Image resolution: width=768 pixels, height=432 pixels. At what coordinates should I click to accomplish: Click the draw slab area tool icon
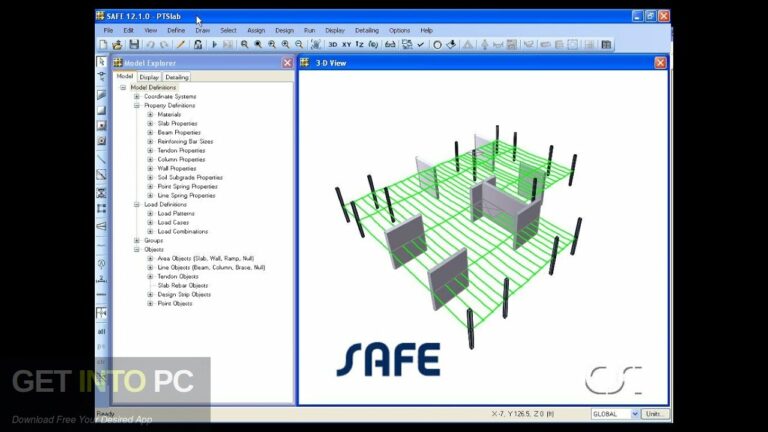(x=101, y=95)
